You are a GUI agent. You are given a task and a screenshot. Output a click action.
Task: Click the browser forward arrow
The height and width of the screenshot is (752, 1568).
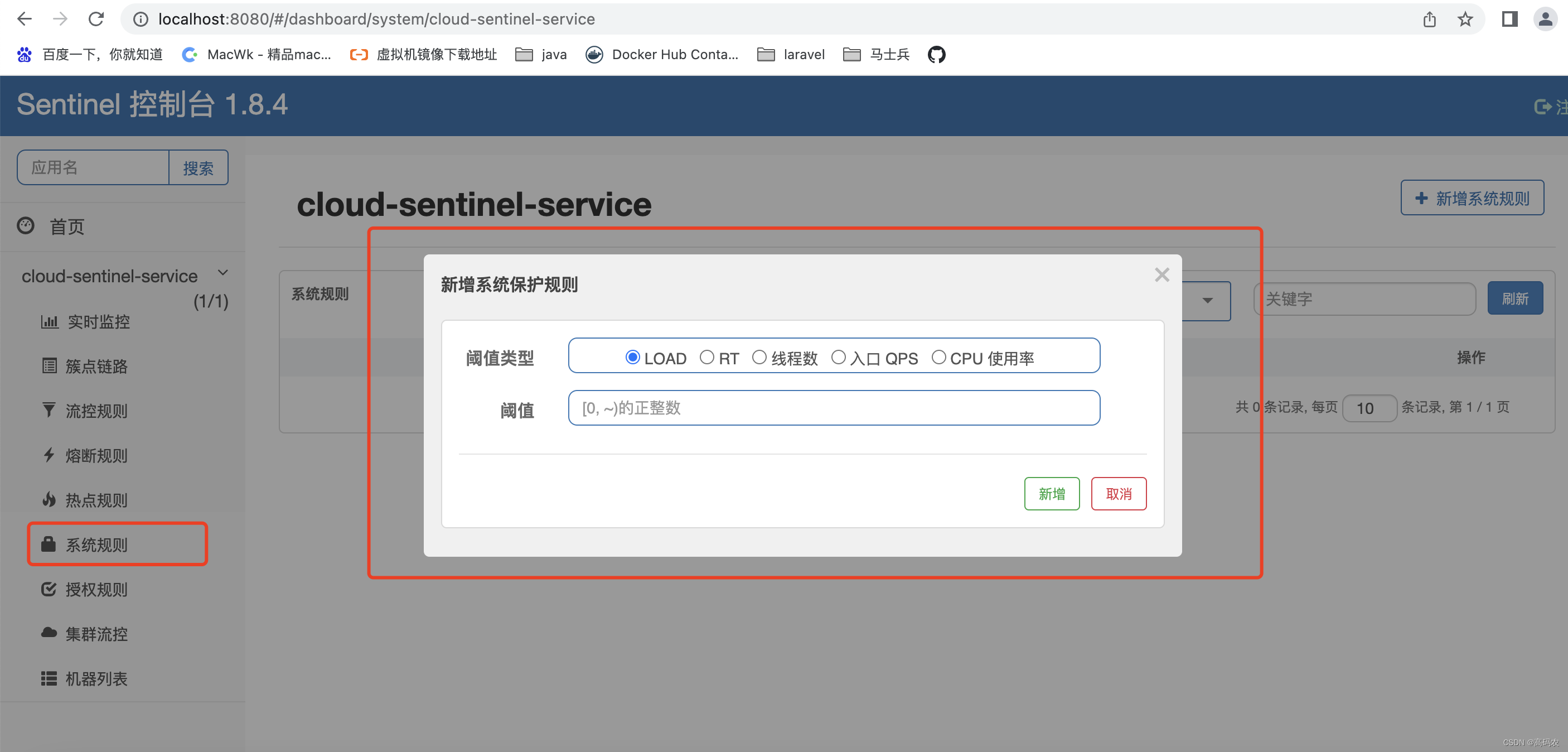click(60, 19)
